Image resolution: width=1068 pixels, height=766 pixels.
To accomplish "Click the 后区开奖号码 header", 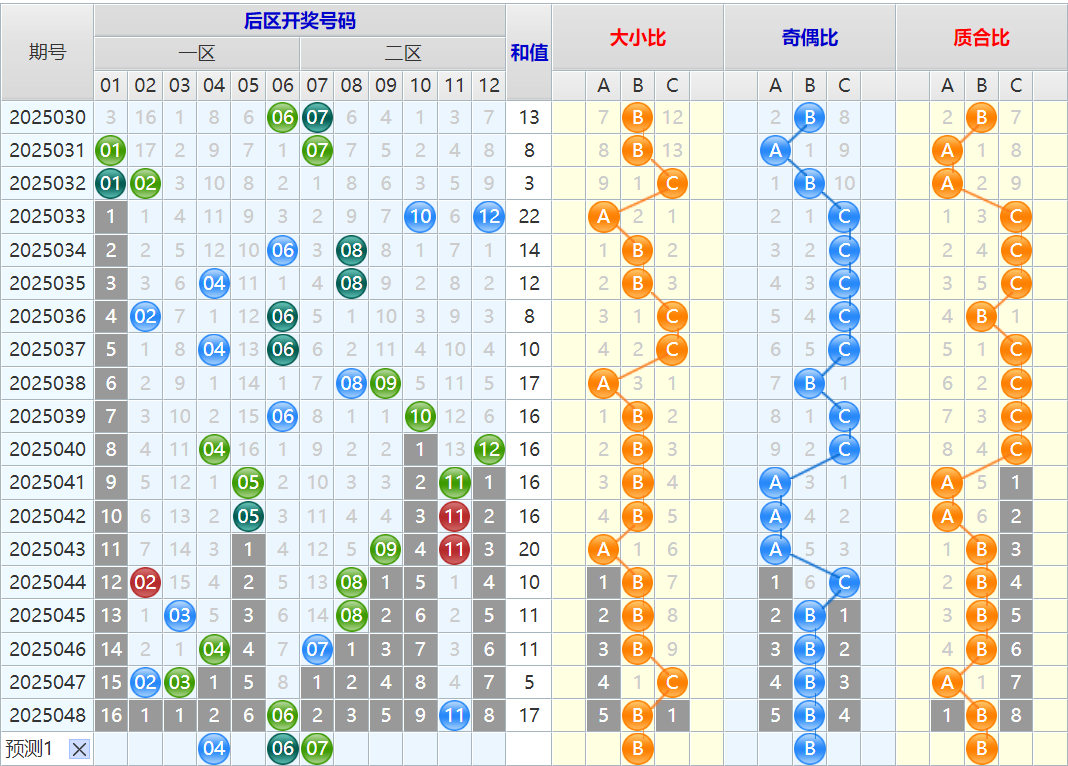I will (300, 20).
